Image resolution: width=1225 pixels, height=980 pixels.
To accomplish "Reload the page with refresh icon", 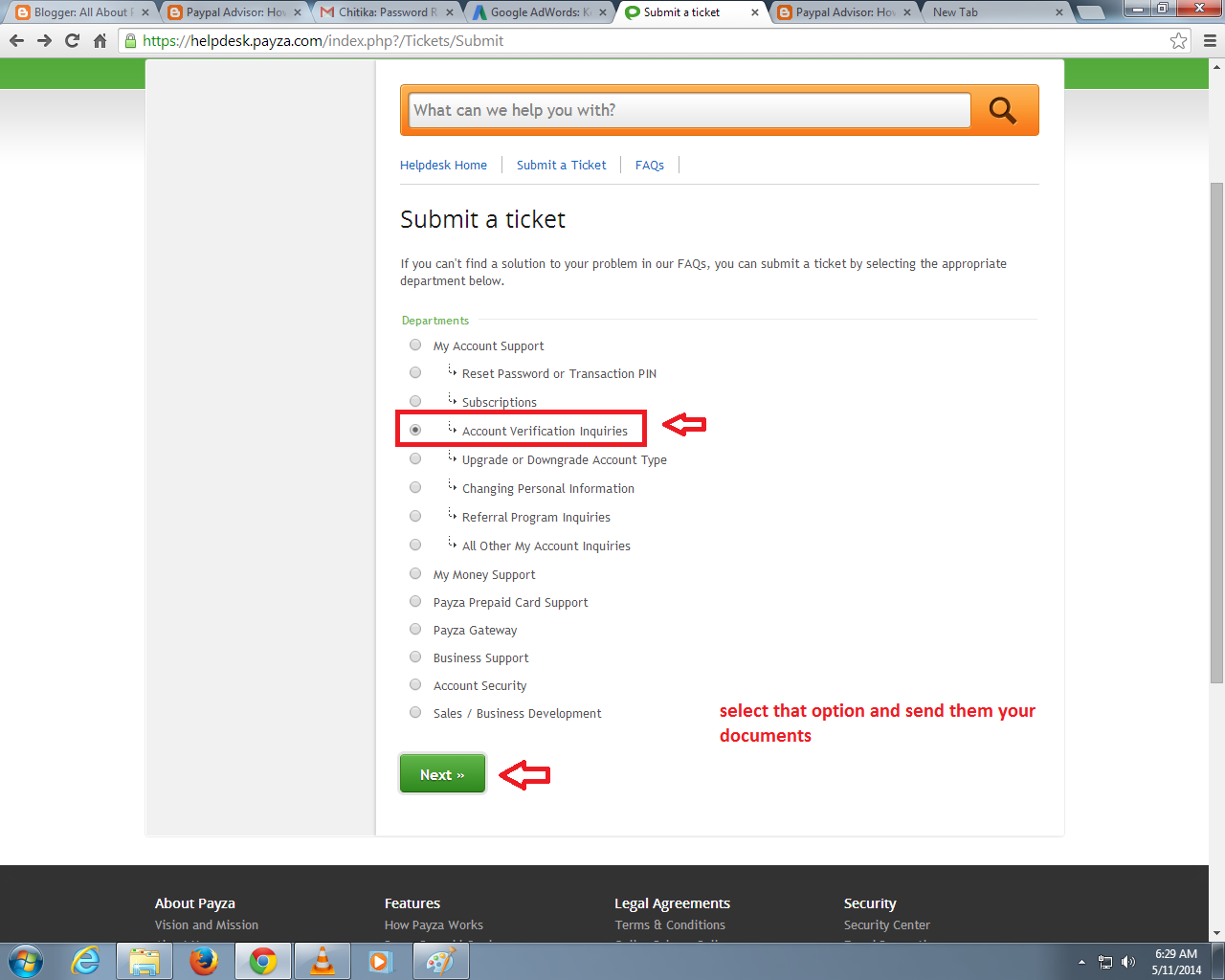I will [x=72, y=41].
